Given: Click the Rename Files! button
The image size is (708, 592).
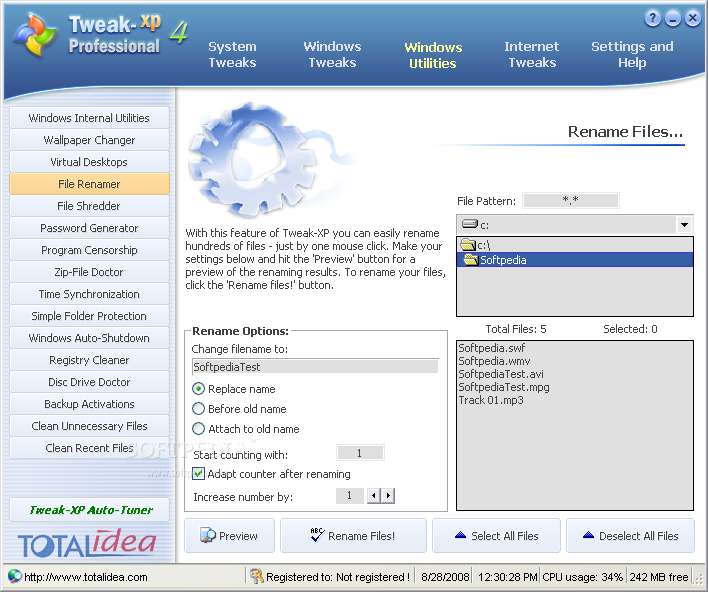Looking at the screenshot, I should click(x=353, y=536).
